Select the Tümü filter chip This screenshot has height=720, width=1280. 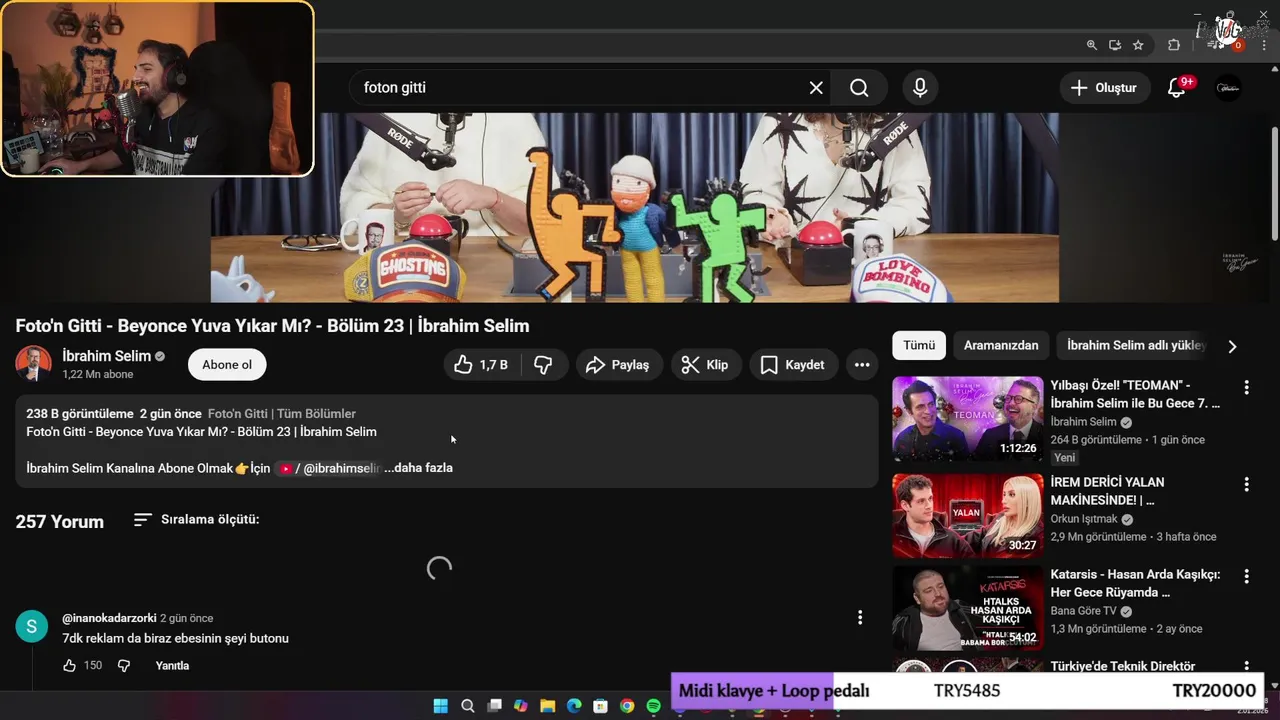[x=919, y=345]
